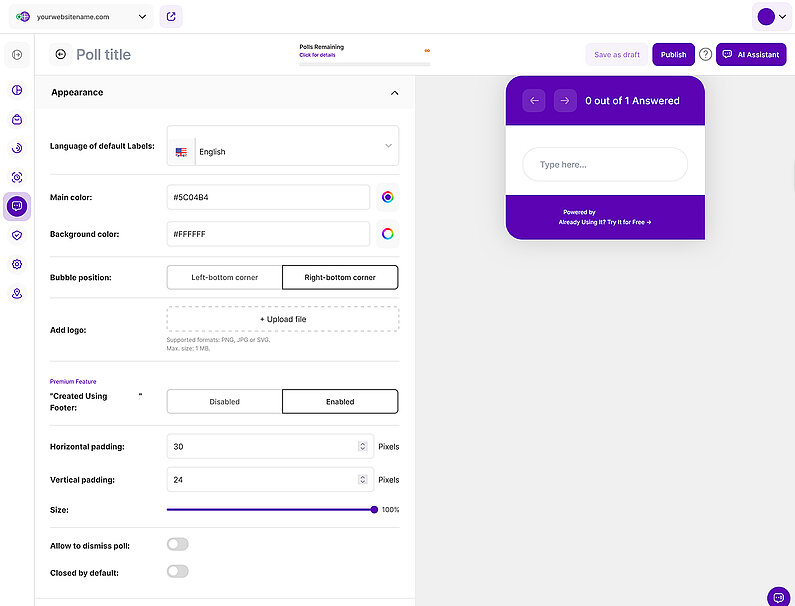Open the Background color picker wheel
This screenshot has width=795, height=606.
tap(387, 234)
